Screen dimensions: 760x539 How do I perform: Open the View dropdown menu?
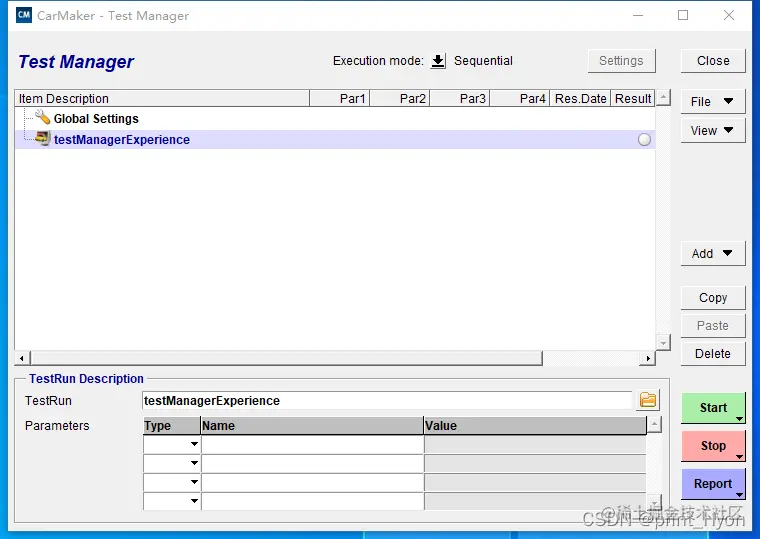pos(712,130)
